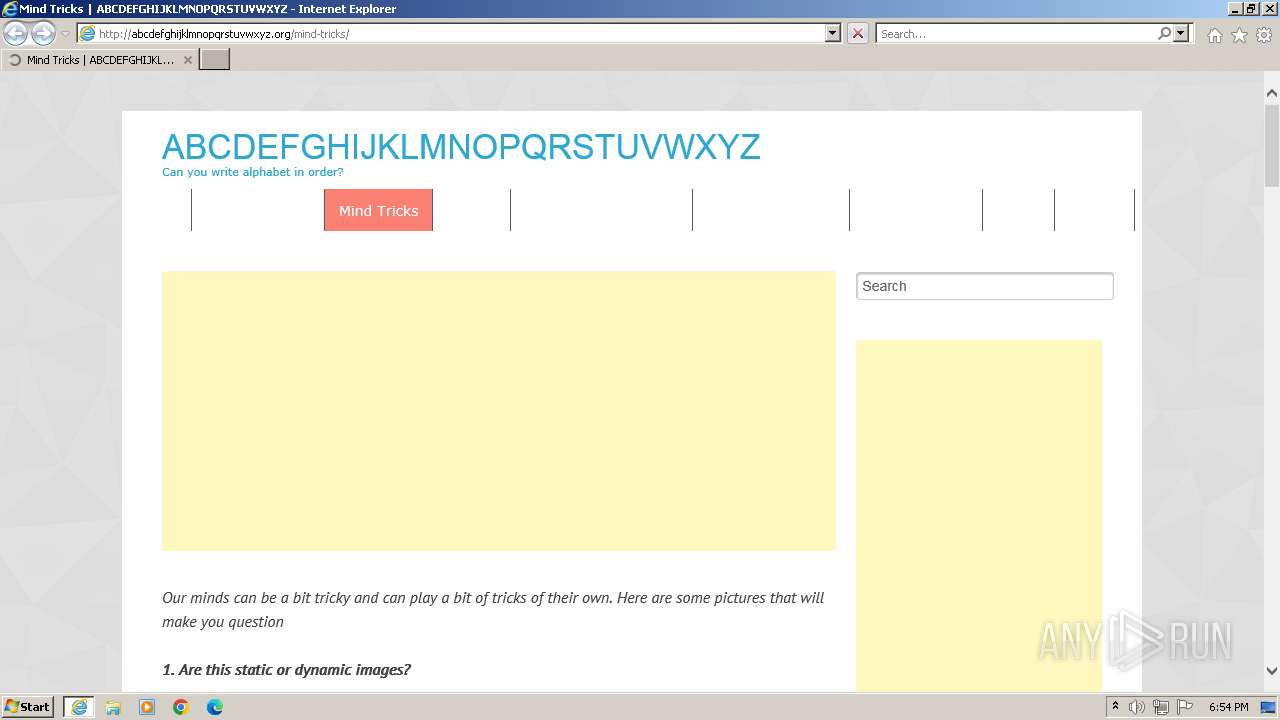Launch Microsoft Edge from the taskbar

point(215,707)
